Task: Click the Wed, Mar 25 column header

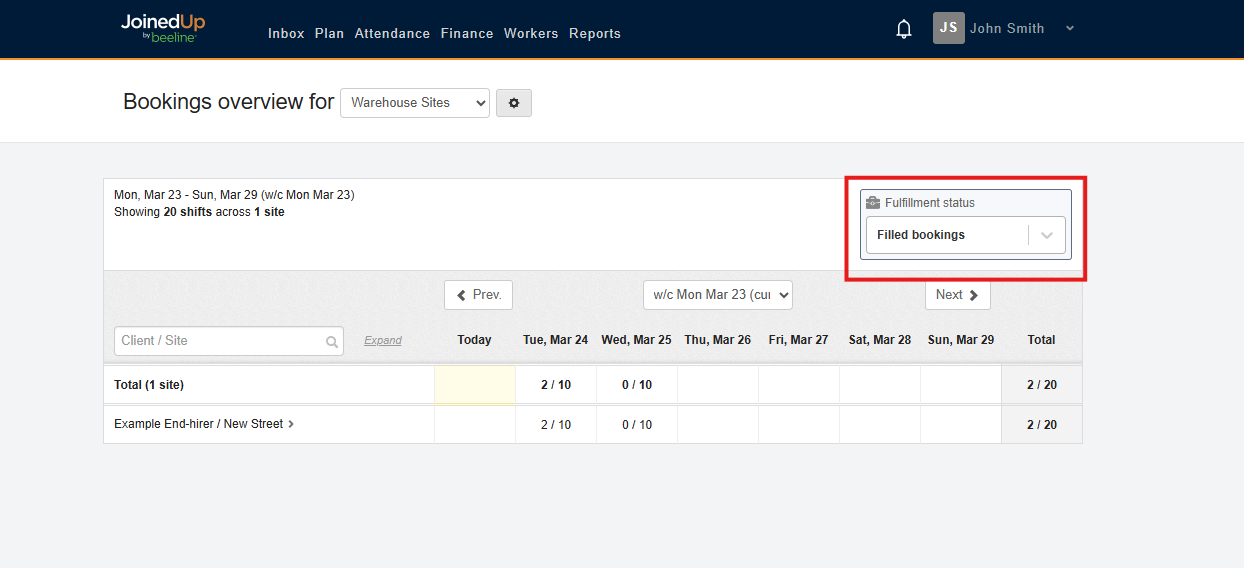Action: click(x=637, y=340)
